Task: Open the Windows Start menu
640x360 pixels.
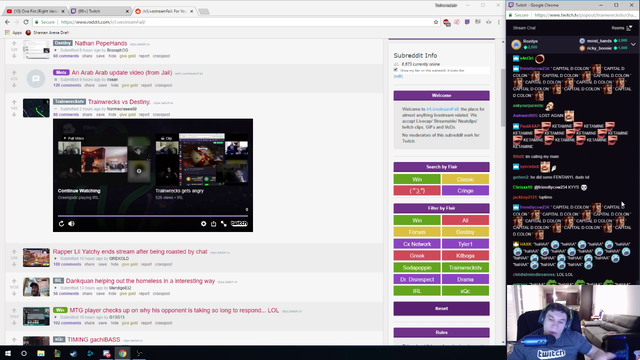Action: tap(8, 353)
